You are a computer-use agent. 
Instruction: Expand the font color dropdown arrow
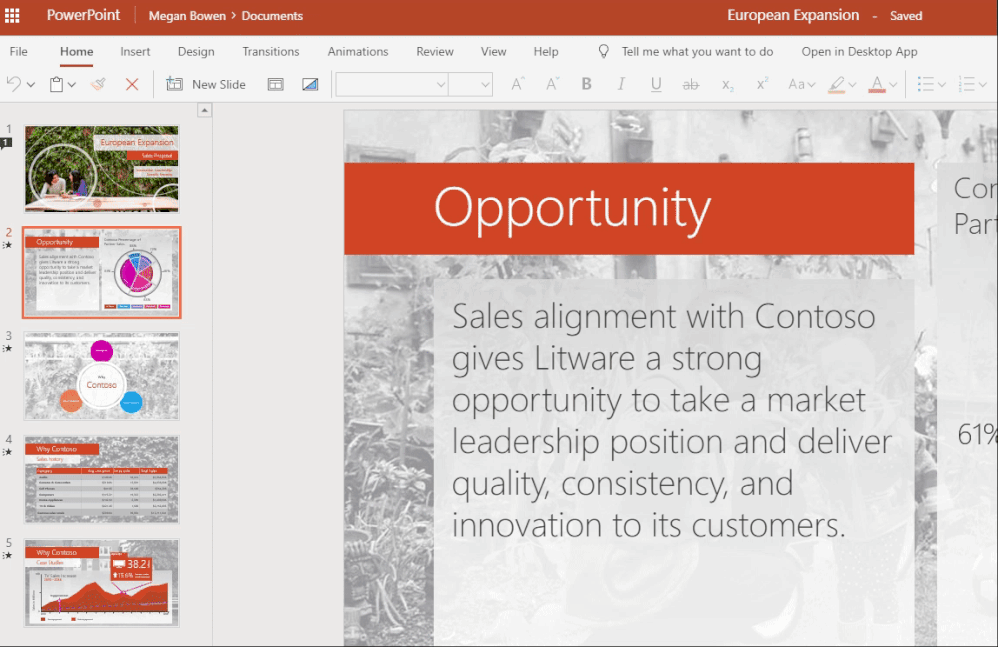pyautogui.click(x=893, y=85)
